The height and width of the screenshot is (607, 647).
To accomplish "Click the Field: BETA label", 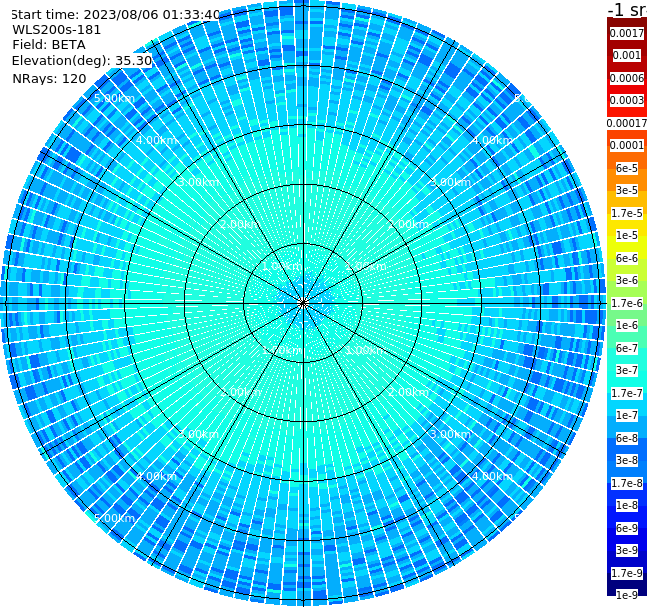I will (49, 45).
